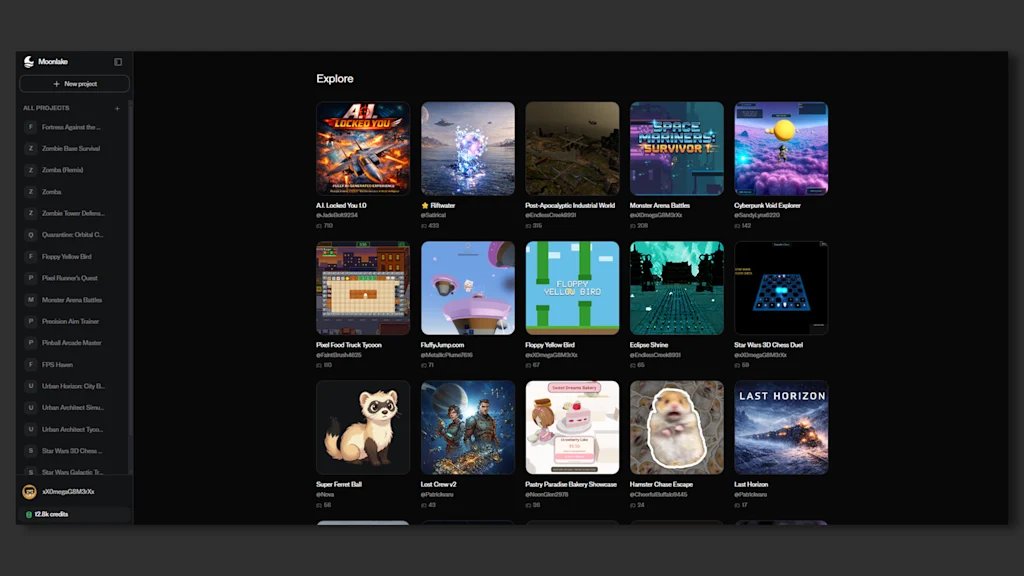1024x576 pixels.
Task: Click the green credits icon
Action: point(29,514)
